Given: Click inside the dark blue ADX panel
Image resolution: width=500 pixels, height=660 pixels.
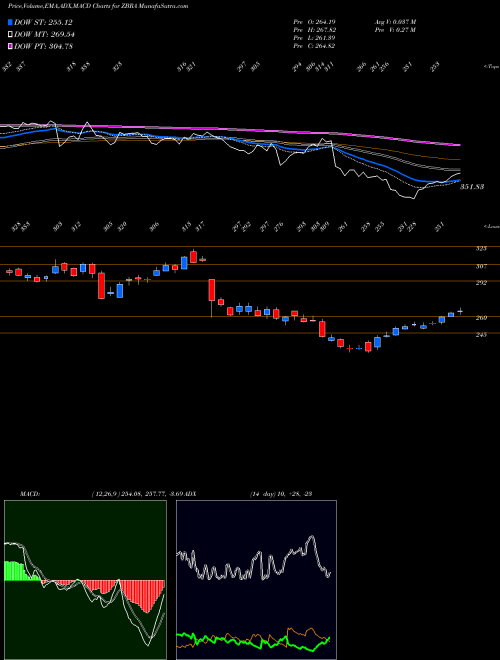Looking at the screenshot, I should [x=256, y=580].
